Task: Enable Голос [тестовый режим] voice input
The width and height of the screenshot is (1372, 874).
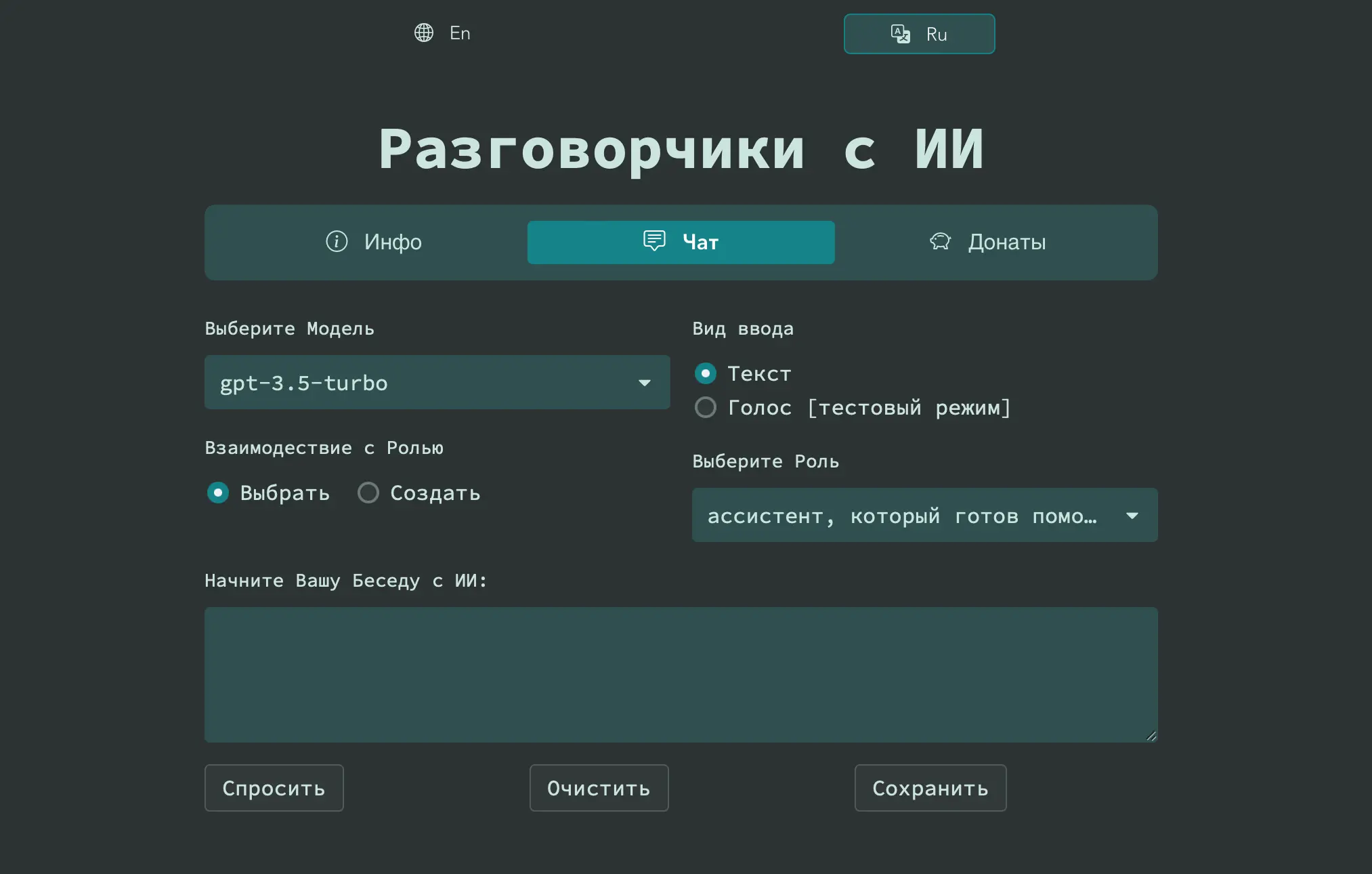Action: pos(706,407)
